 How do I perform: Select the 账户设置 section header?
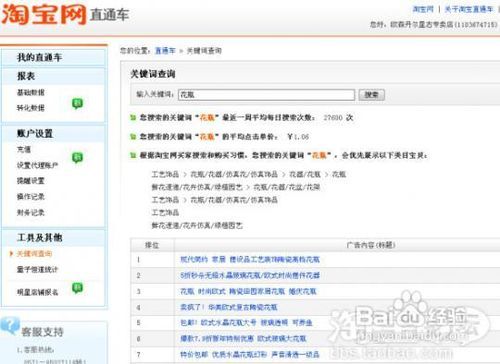coord(35,134)
